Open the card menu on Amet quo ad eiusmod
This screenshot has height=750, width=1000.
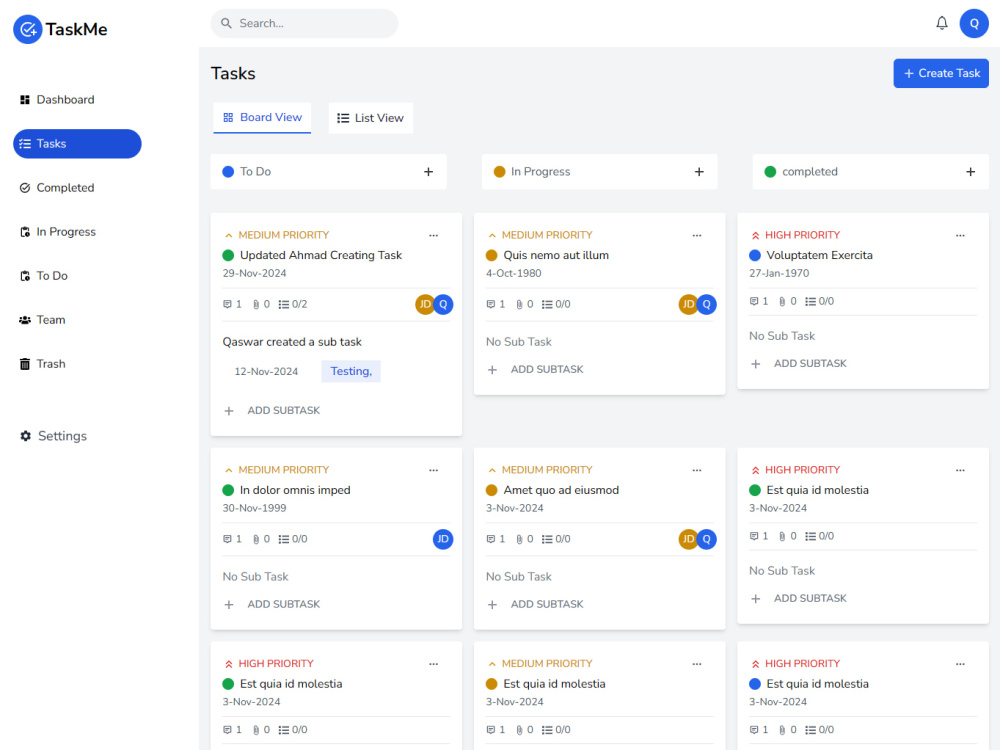[696, 470]
